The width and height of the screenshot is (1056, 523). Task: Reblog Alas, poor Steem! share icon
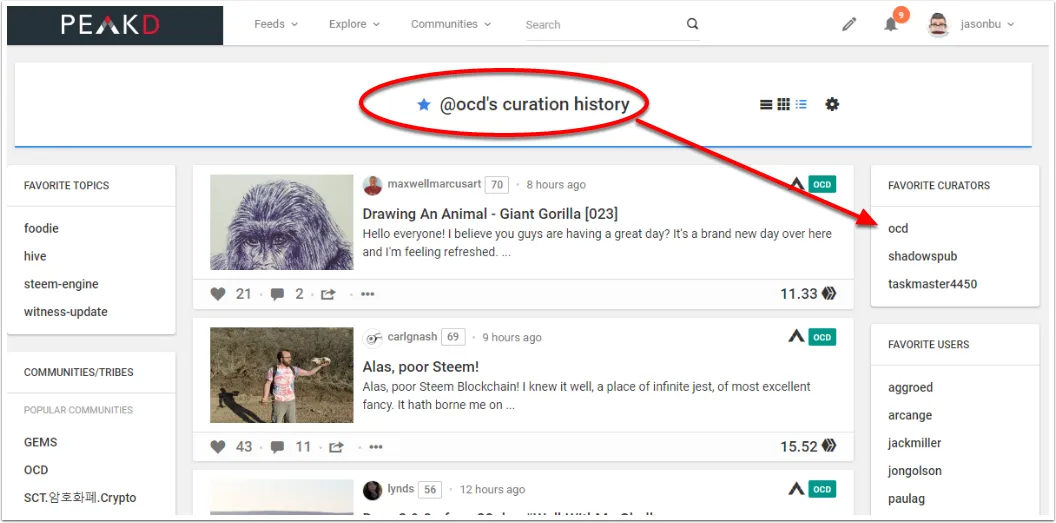(336, 447)
